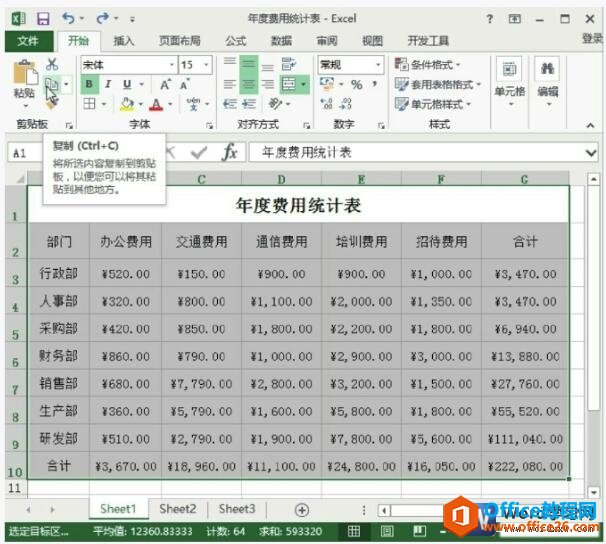
Task: Click align left icon
Action: (x=230, y=84)
